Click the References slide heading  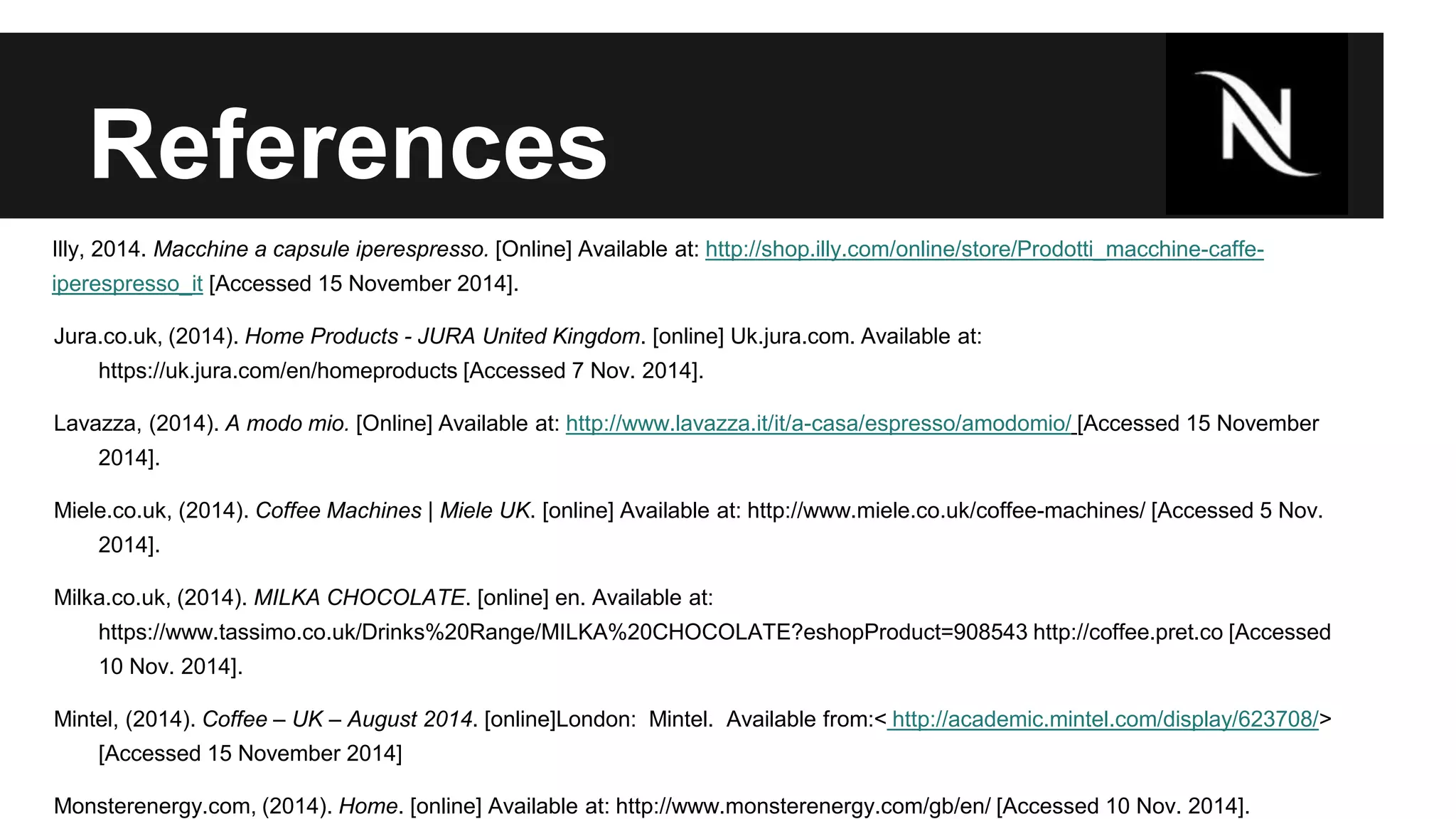(348, 144)
